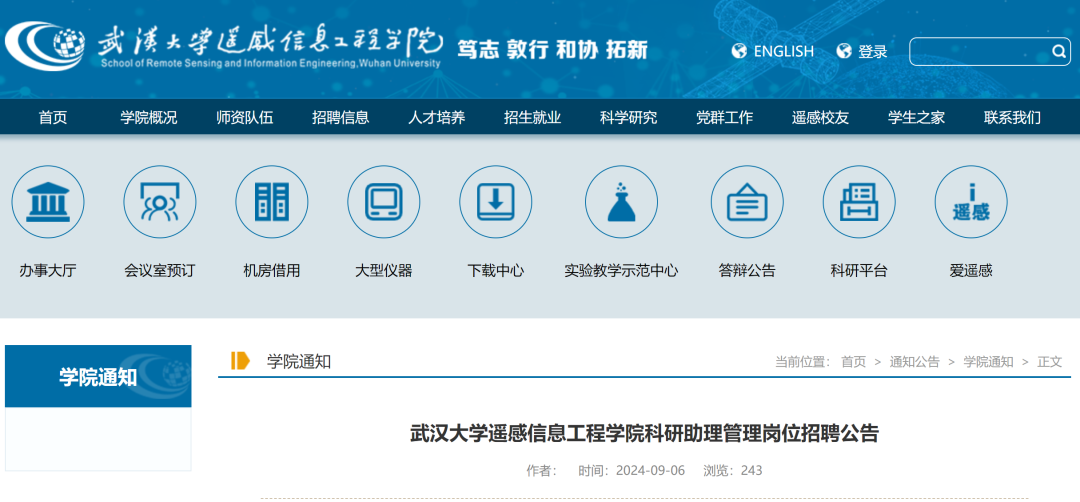
Task: Open the 实验教学示范中心 flask icon
Action: (621, 202)
